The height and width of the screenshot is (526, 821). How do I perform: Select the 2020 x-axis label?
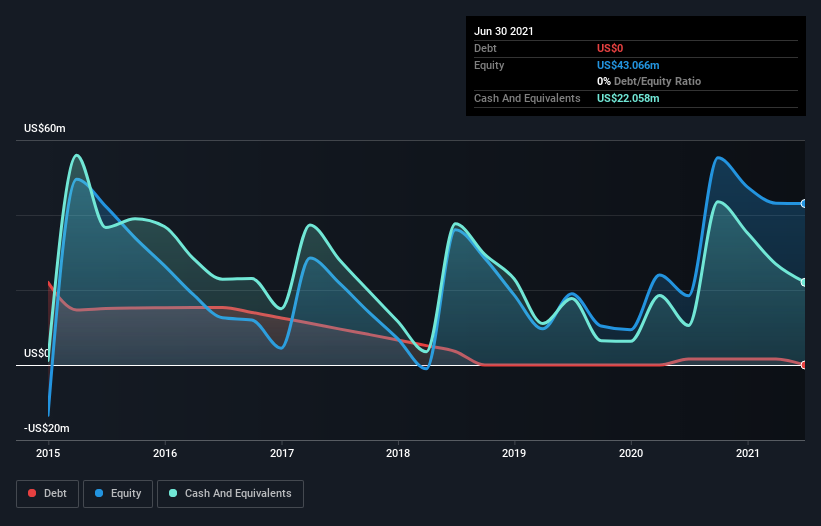point(631,453)
